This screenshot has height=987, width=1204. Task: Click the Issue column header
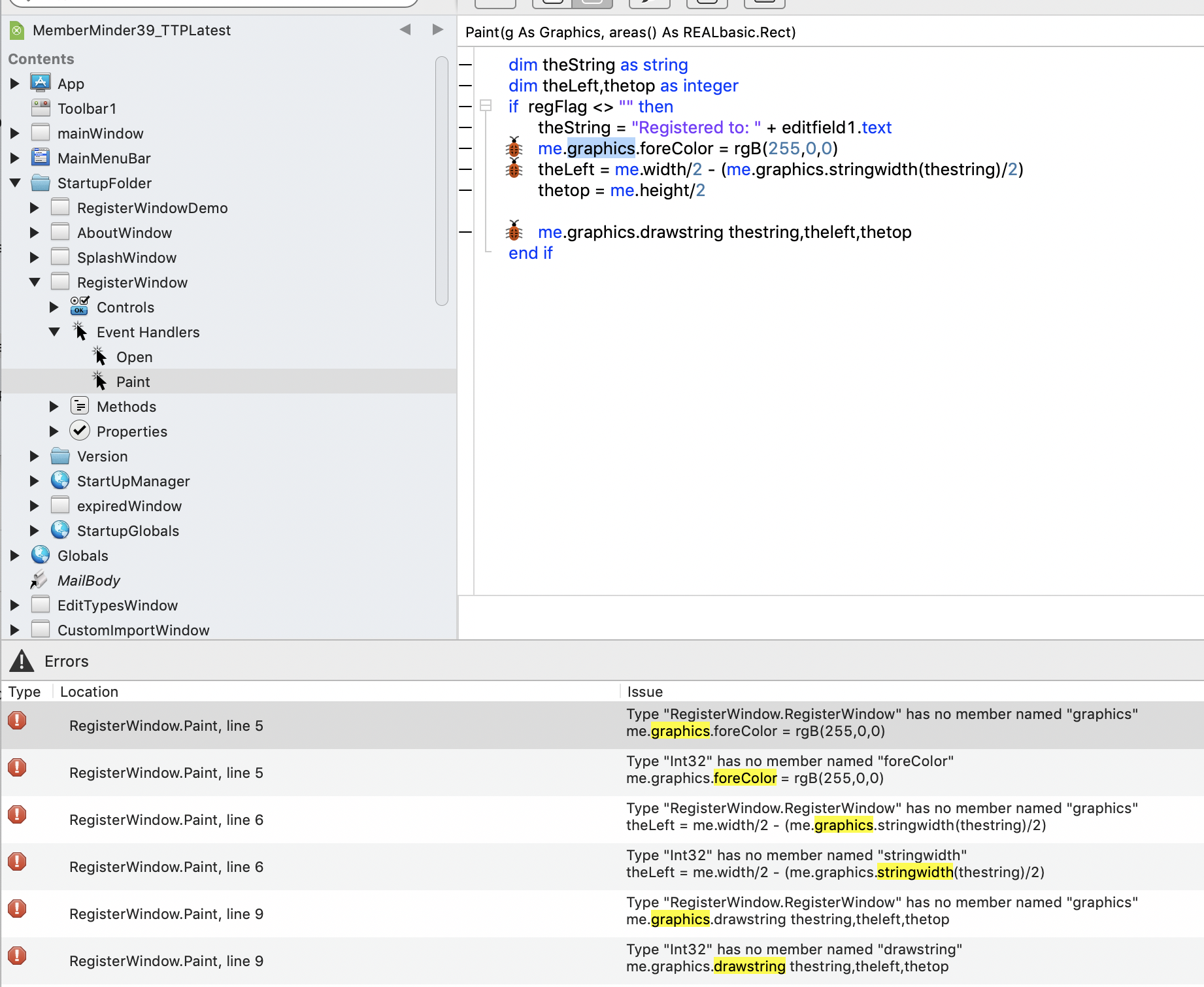click(x=645, y=692)
